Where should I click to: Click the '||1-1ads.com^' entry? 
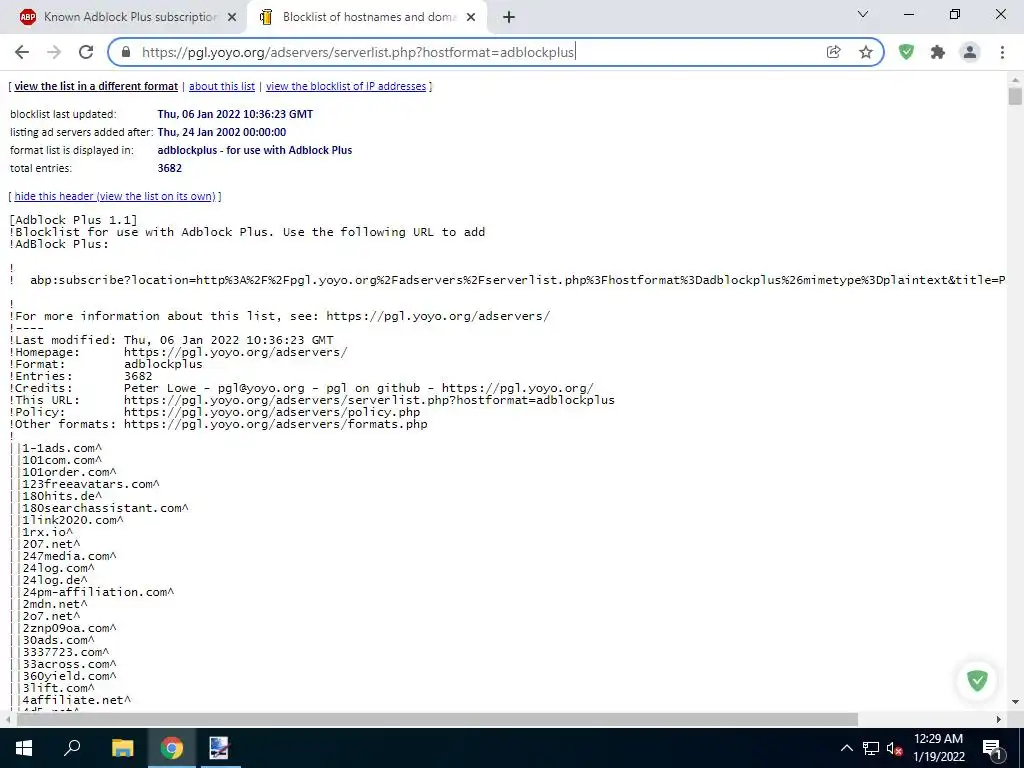click(56, 448)
